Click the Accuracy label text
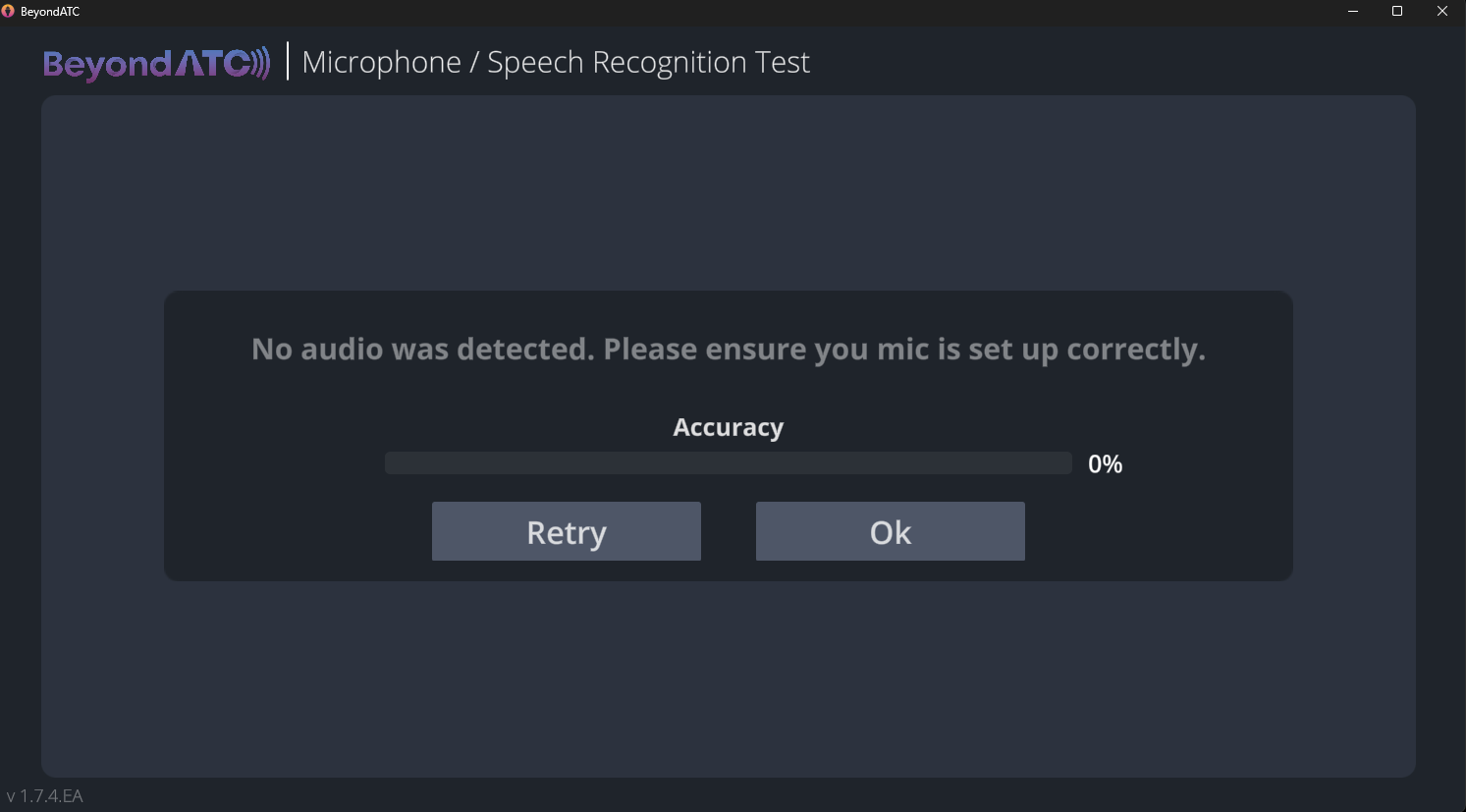The image size is (1466, 812). [x=728, y=427]
